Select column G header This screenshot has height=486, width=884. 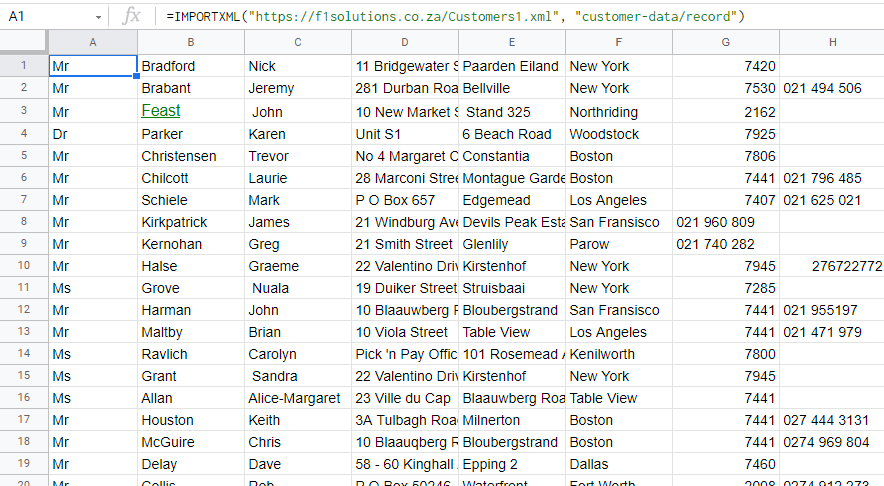(x=725, y=42)
